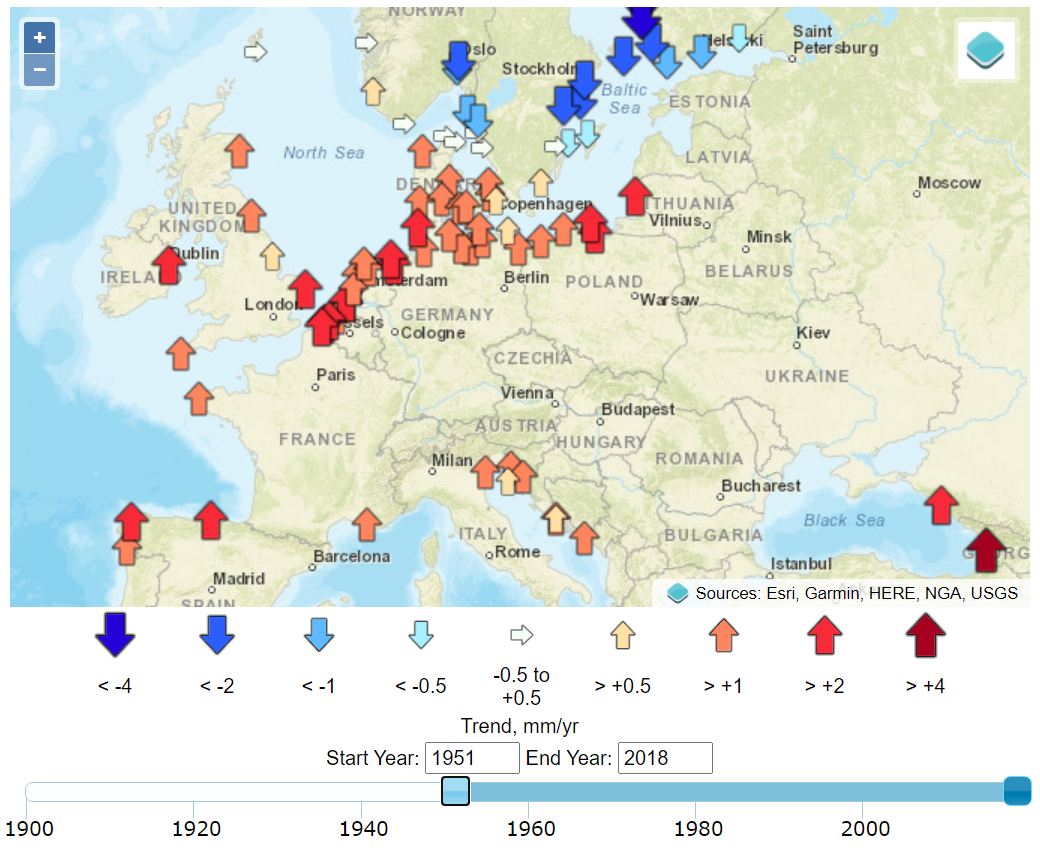Click the > +4 dark red legend arrow
Viewport: 1040px width, 864px height.
pos(925,635)
